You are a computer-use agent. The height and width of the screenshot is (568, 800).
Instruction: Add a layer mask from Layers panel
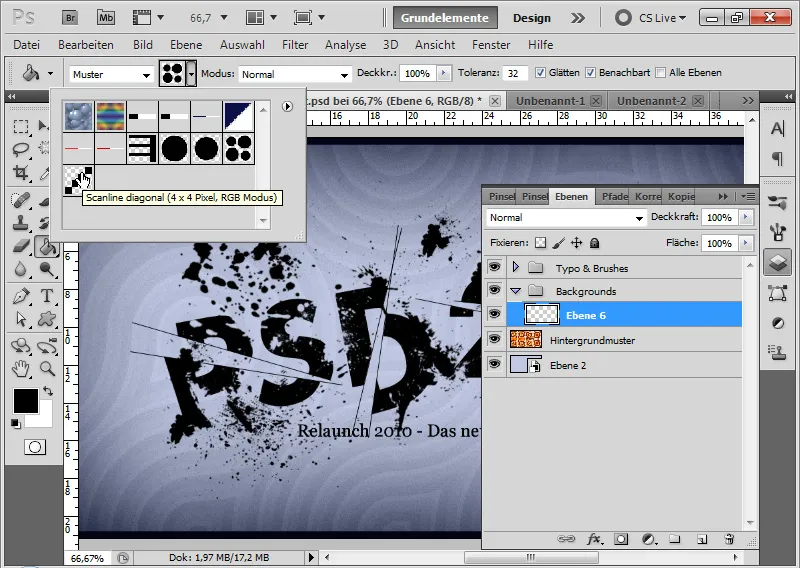(621, 539)
